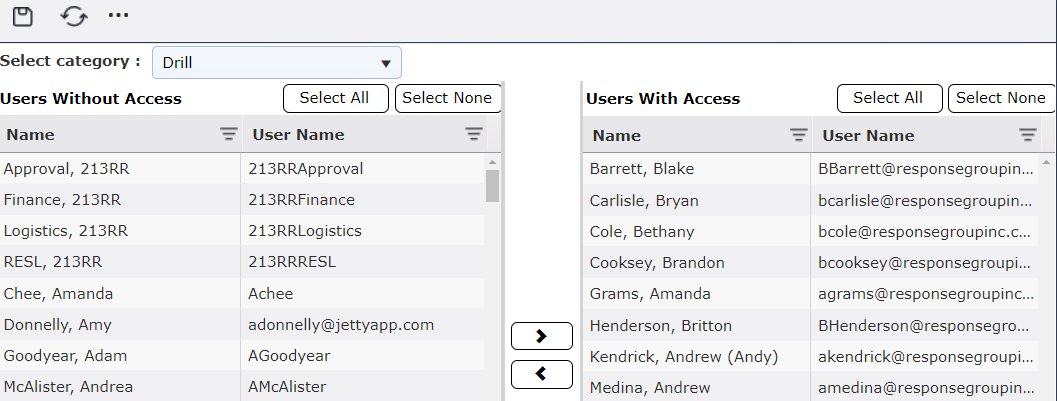Click scroll up arrow in Users With Access list

pyautogui.click(x=1047, y=161)
